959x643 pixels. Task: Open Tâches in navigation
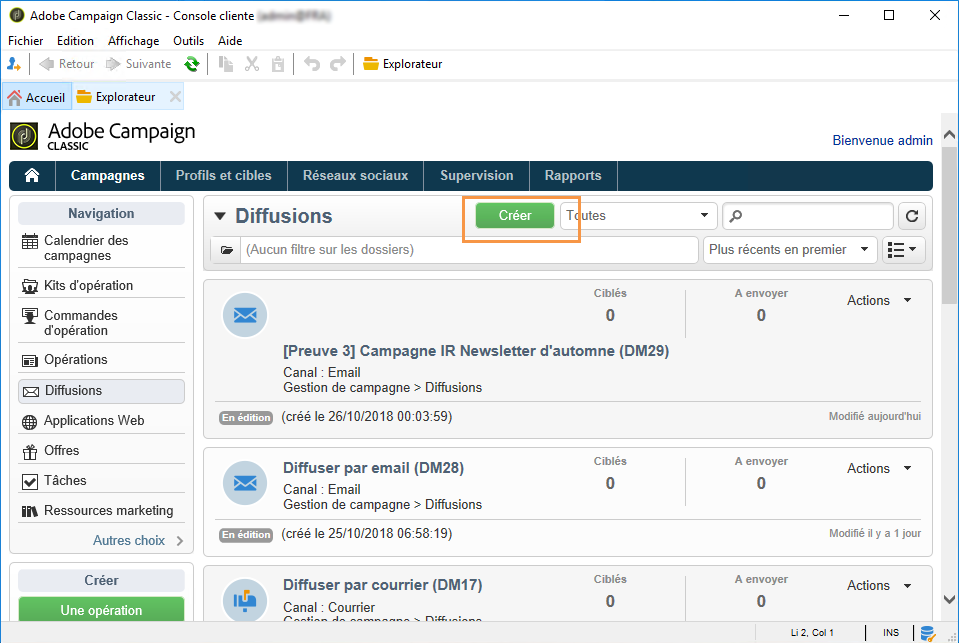[101, 481]
